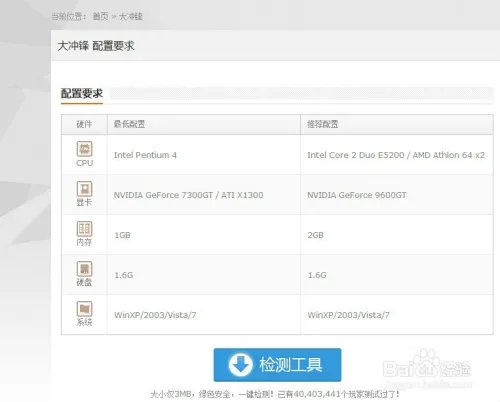Click the 大冲锋 配置要求 page heading
This screenshot has height=402, width=500.
[x=96, y=46]
